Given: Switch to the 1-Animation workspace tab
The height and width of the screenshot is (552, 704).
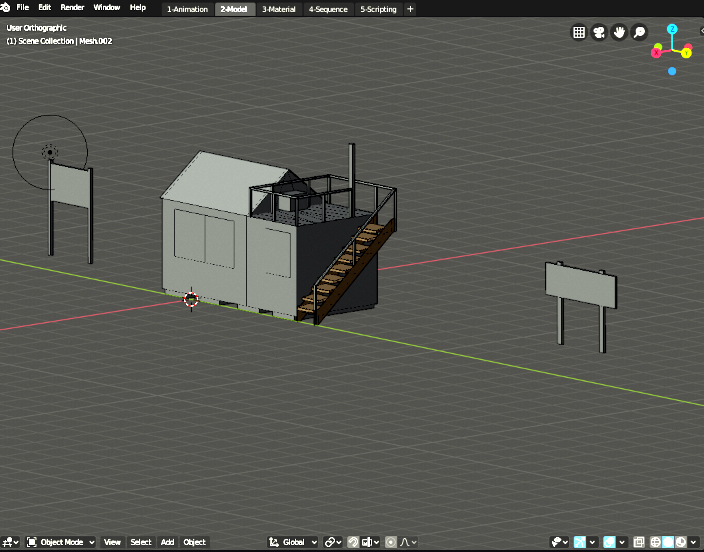Looking at the screenshot, I should click(187, 9).
